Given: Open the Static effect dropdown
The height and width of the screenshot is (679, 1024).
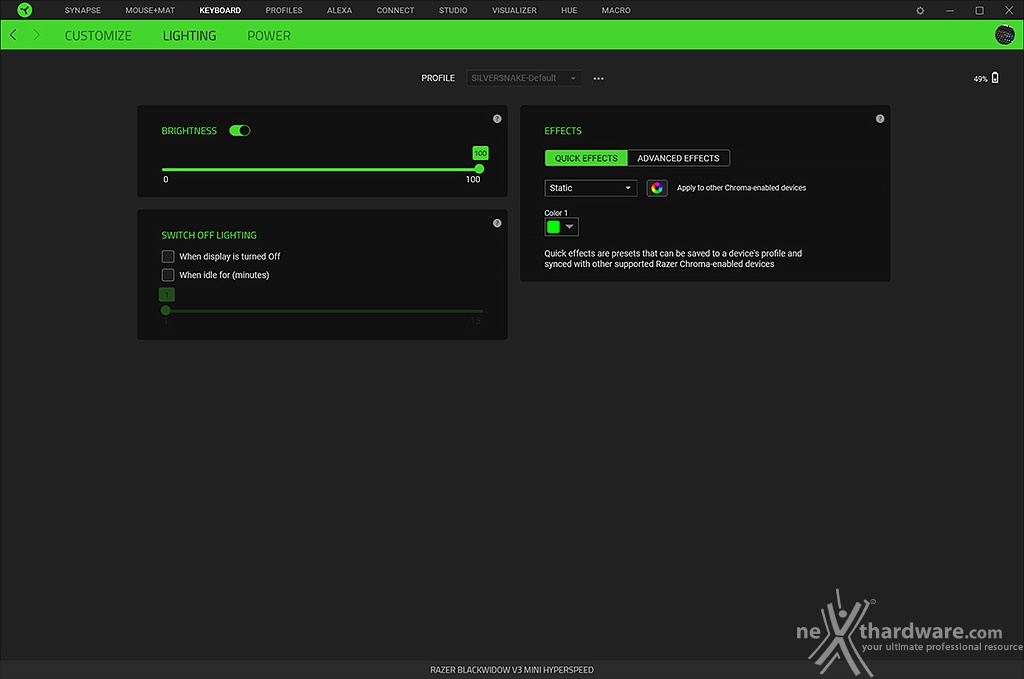Looking at the screenshot, I should 590,188.
